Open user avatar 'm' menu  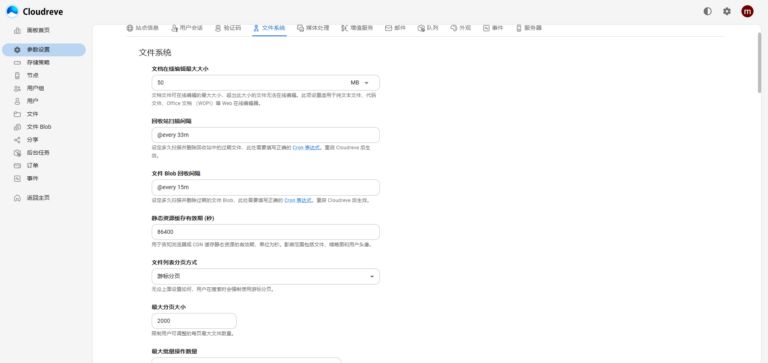[x=747, y=11]
